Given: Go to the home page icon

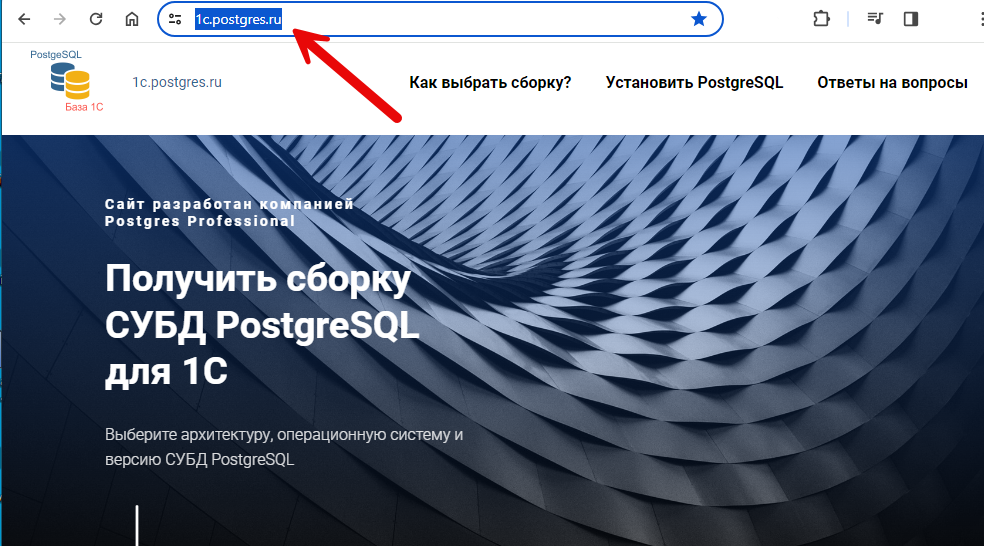Looking at the screenshot, I should coord(132,19).
